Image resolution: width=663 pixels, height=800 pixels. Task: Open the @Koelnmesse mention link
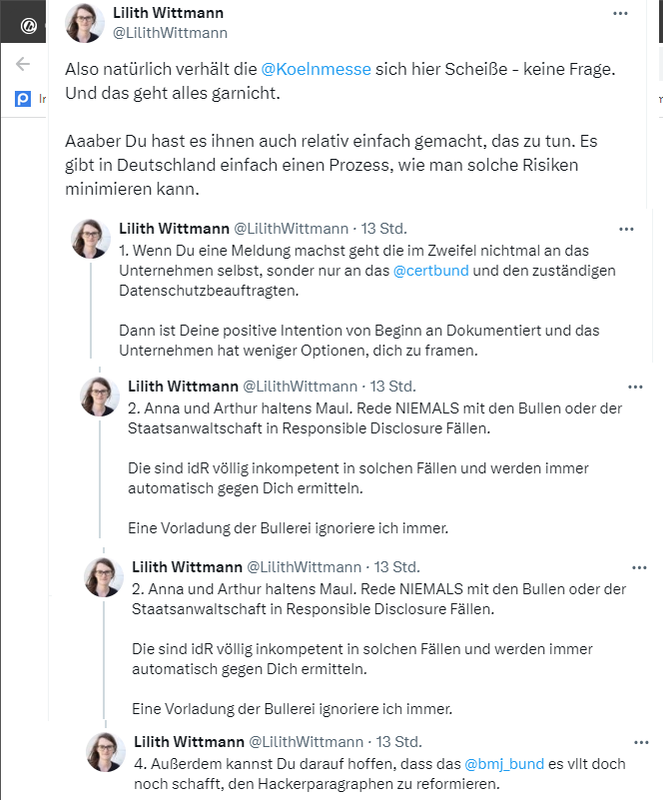pyautogui.click(x=316, y=70)
